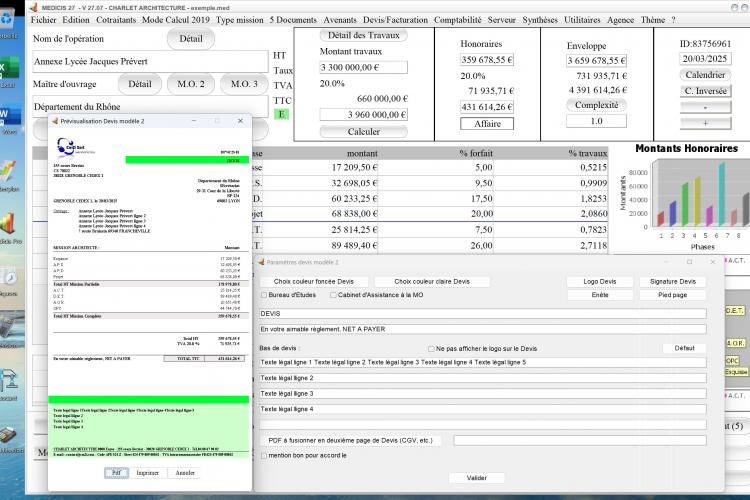Click the % forfait cell 26,00
Image resolution: width=750 pixels, height=500 pixels.
481,245
